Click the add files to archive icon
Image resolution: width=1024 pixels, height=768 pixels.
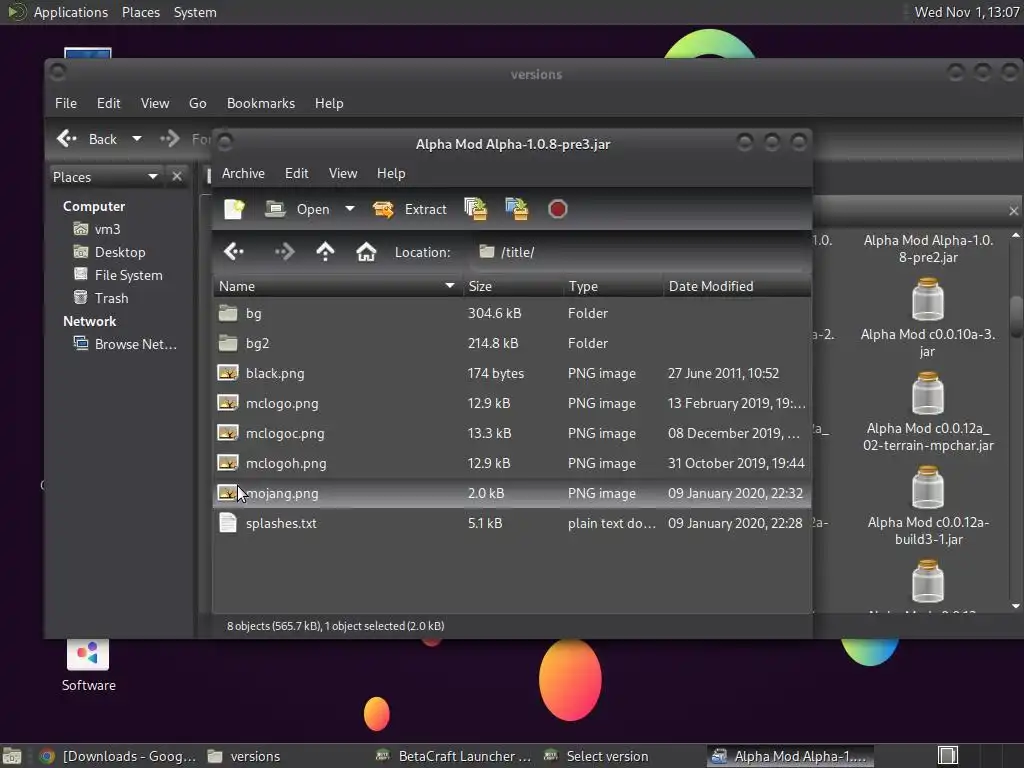click(475, 209)
